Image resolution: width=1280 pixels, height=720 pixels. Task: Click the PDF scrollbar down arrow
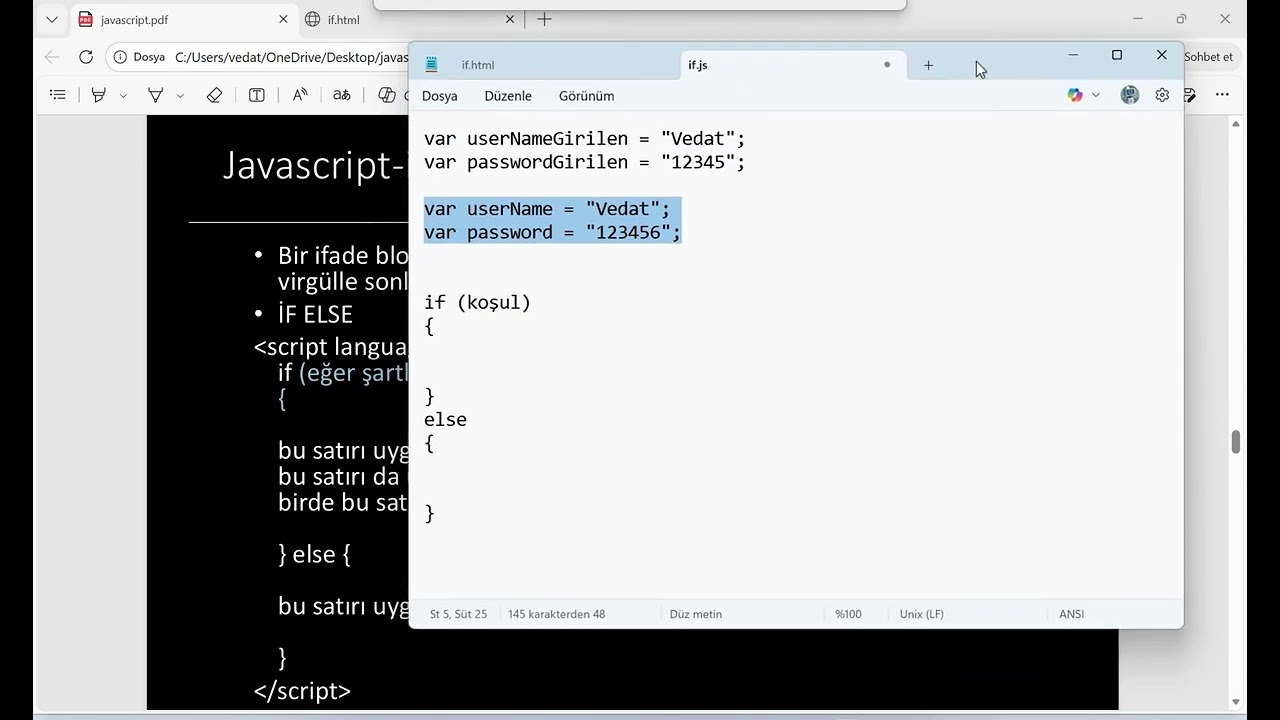1236,702
